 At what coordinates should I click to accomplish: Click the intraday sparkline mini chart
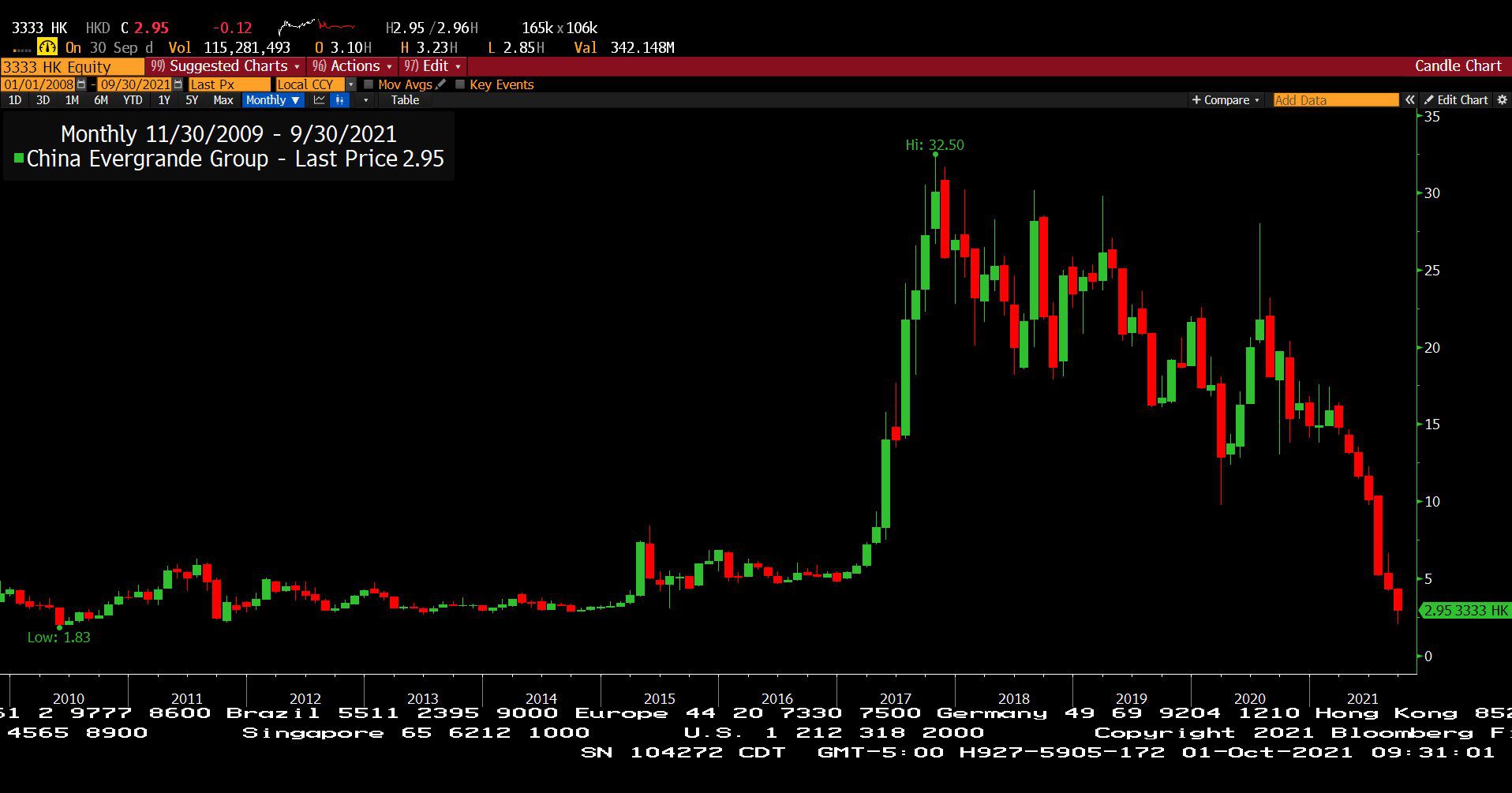coord(316,28)
